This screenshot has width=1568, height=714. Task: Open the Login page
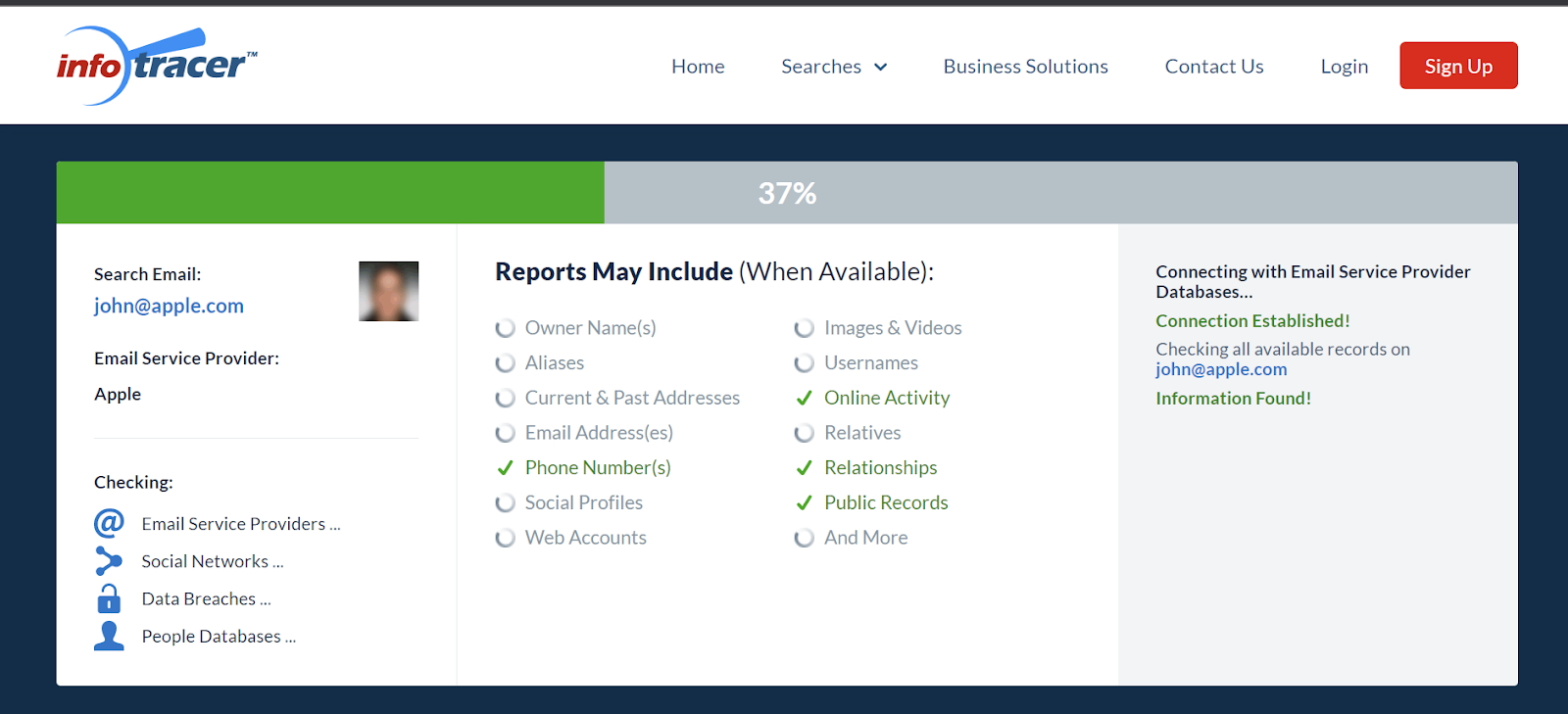click(x=1344, y=66)
